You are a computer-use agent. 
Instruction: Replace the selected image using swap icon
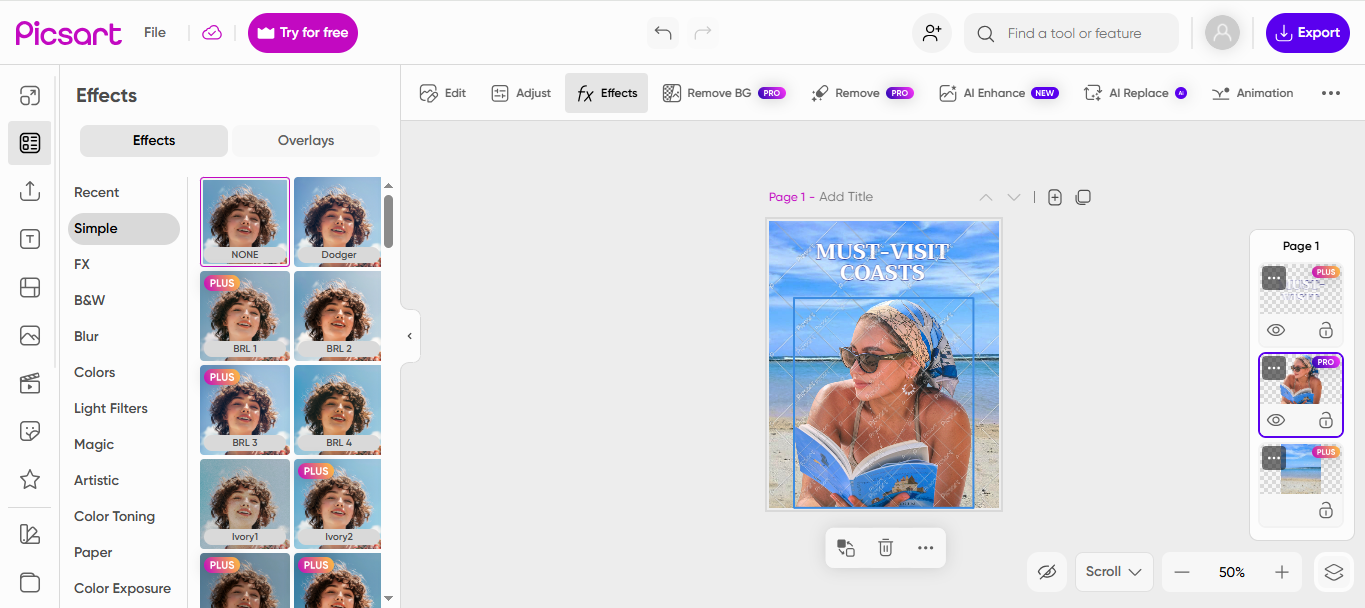click(x=846, y=547)
